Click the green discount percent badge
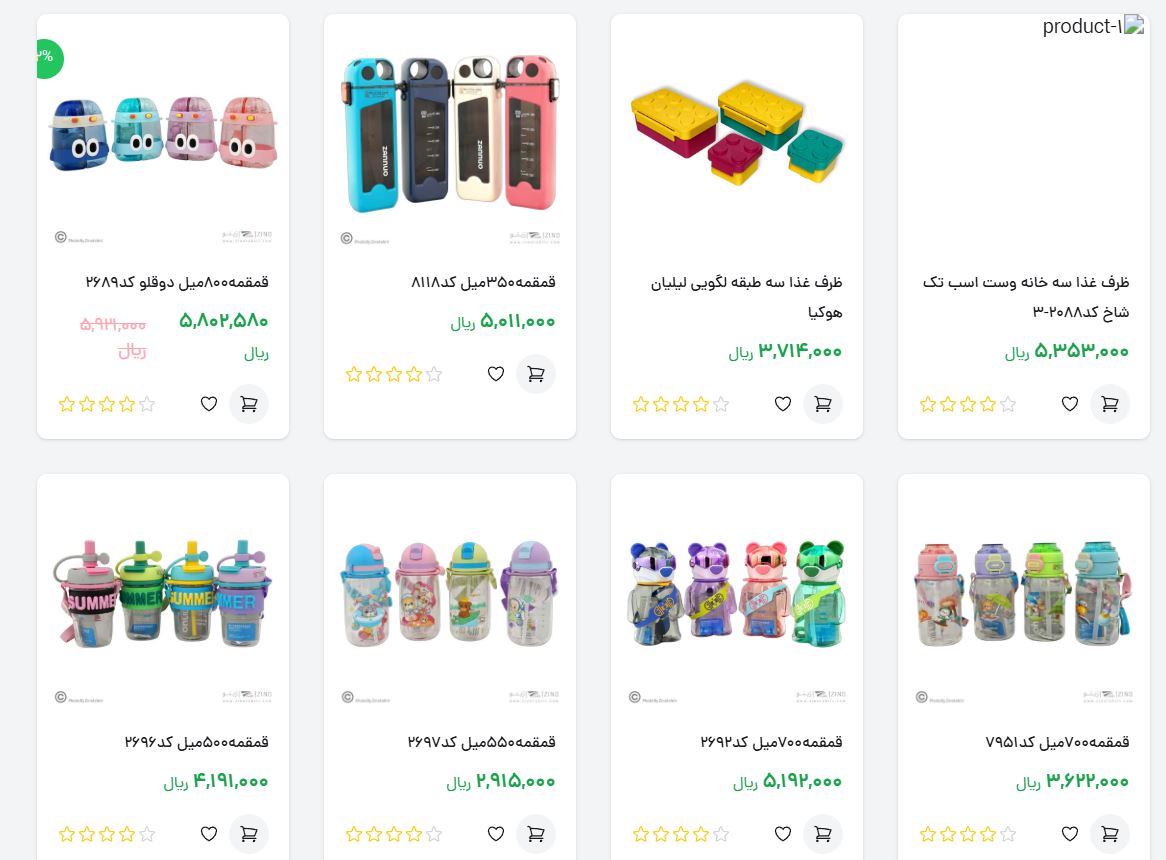1166x860 pixels. tap(49, 58)
